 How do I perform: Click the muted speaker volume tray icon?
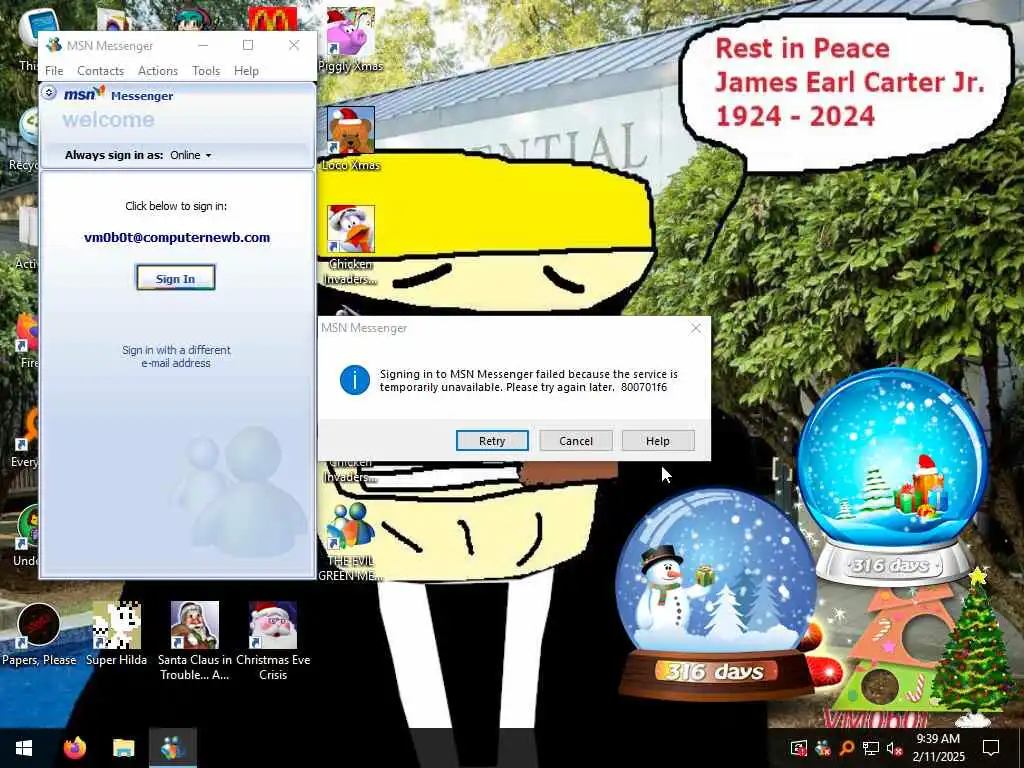(894, 748)
